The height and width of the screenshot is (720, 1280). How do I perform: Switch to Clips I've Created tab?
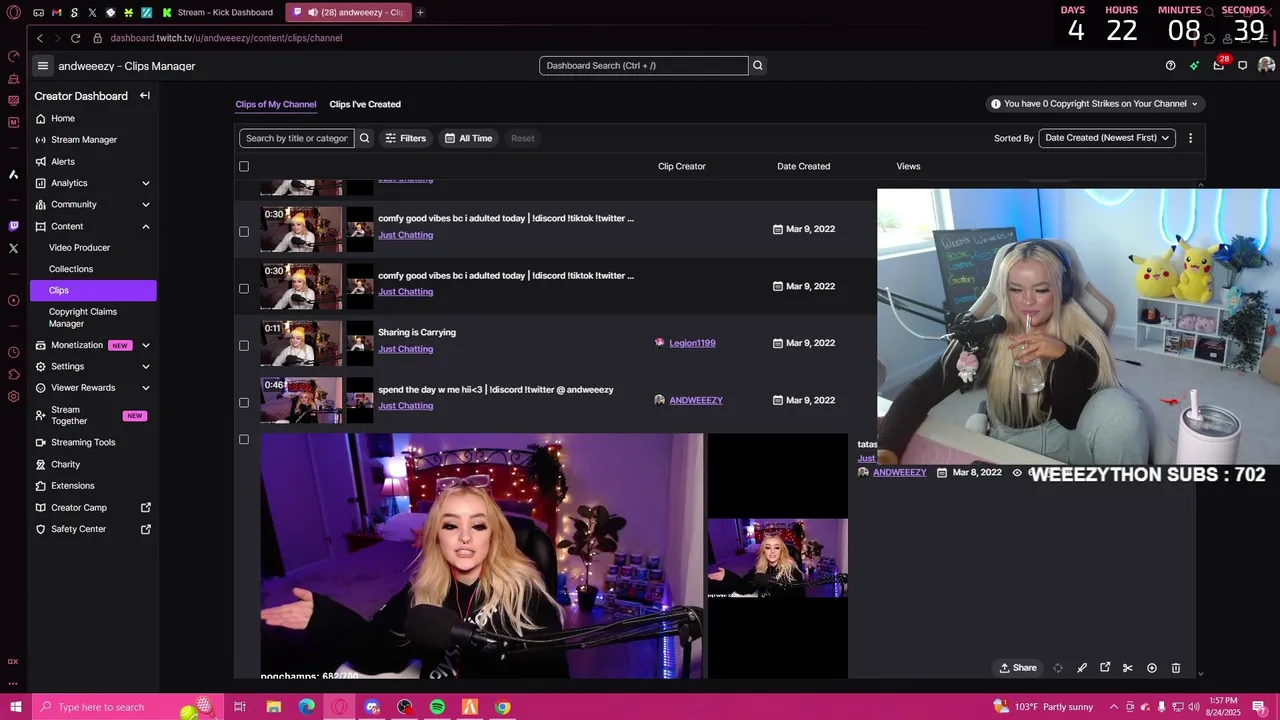tap(365, 104)
